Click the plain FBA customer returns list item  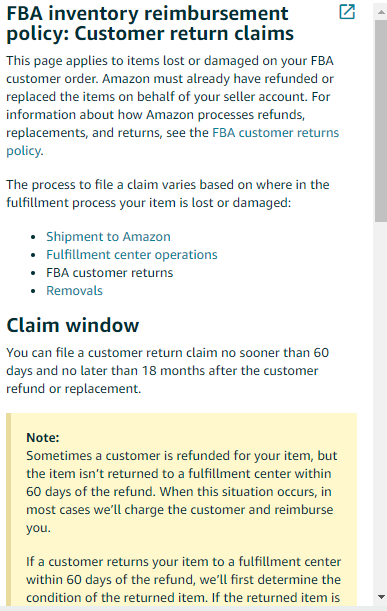110,272
